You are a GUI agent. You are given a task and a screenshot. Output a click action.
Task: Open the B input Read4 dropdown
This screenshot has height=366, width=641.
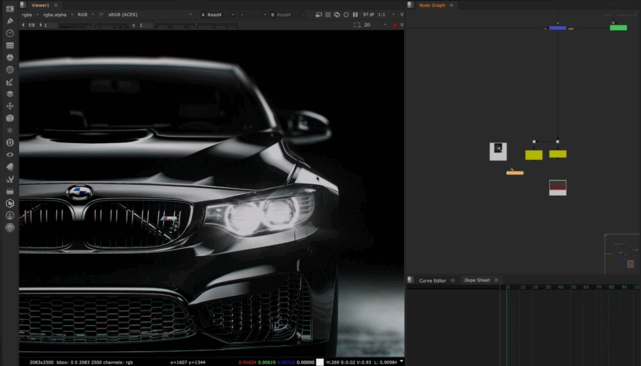pyautogui.click(x=287, y=15)
